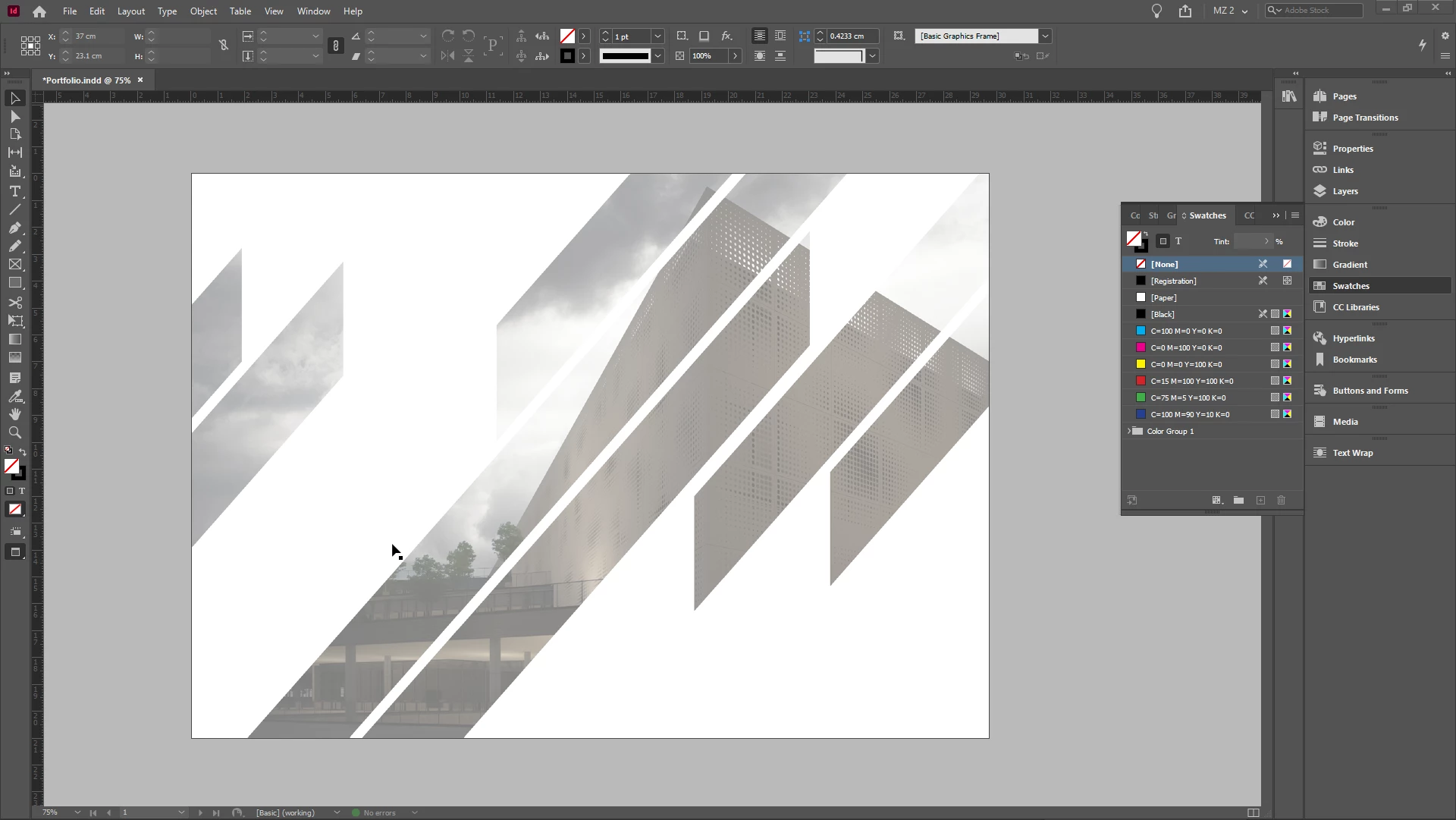
Task: Activate the Zoom tool magnifier
Action: tap(14, 432)
